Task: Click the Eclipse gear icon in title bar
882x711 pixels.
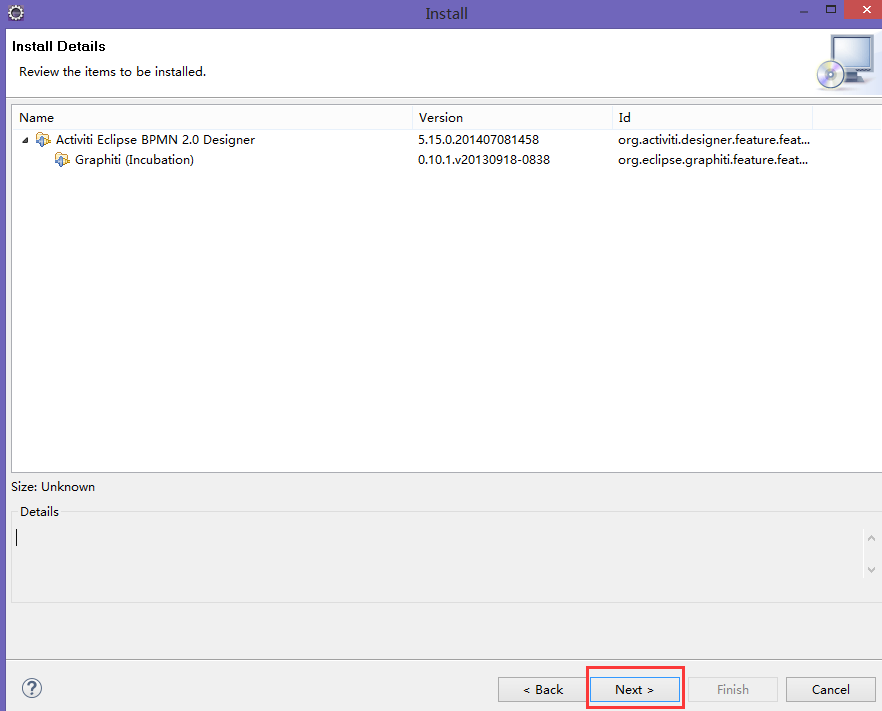Action: point(15,13)
